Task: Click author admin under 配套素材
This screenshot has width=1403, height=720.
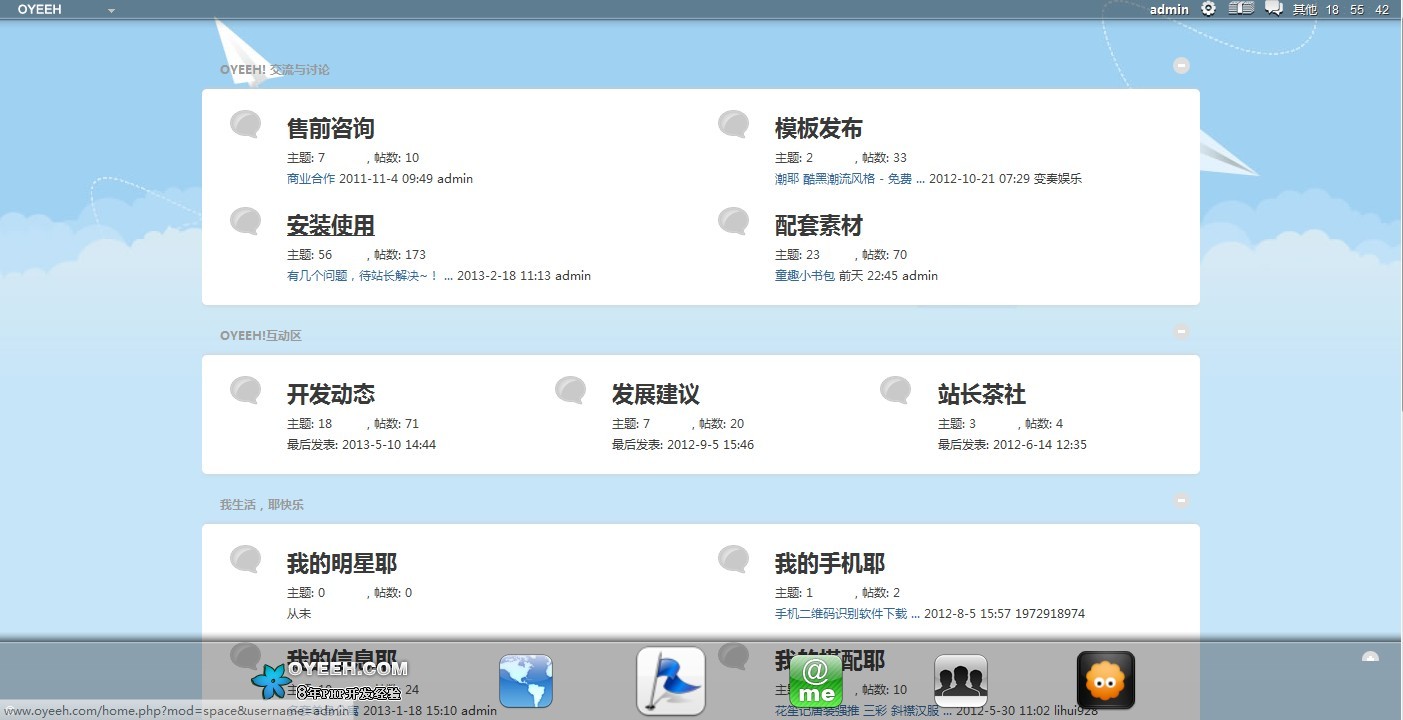Action: point(920,276)
